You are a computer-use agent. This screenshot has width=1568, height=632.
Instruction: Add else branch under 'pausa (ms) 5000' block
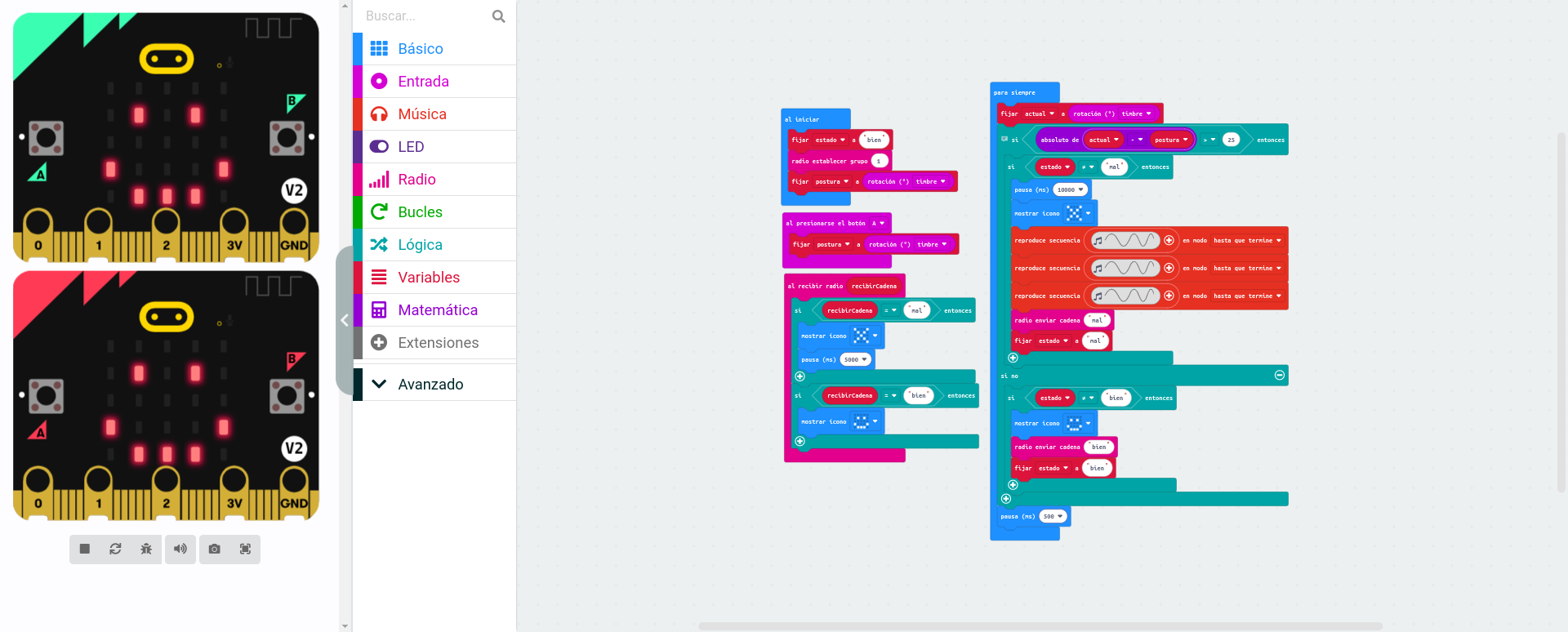click(800, 376)
